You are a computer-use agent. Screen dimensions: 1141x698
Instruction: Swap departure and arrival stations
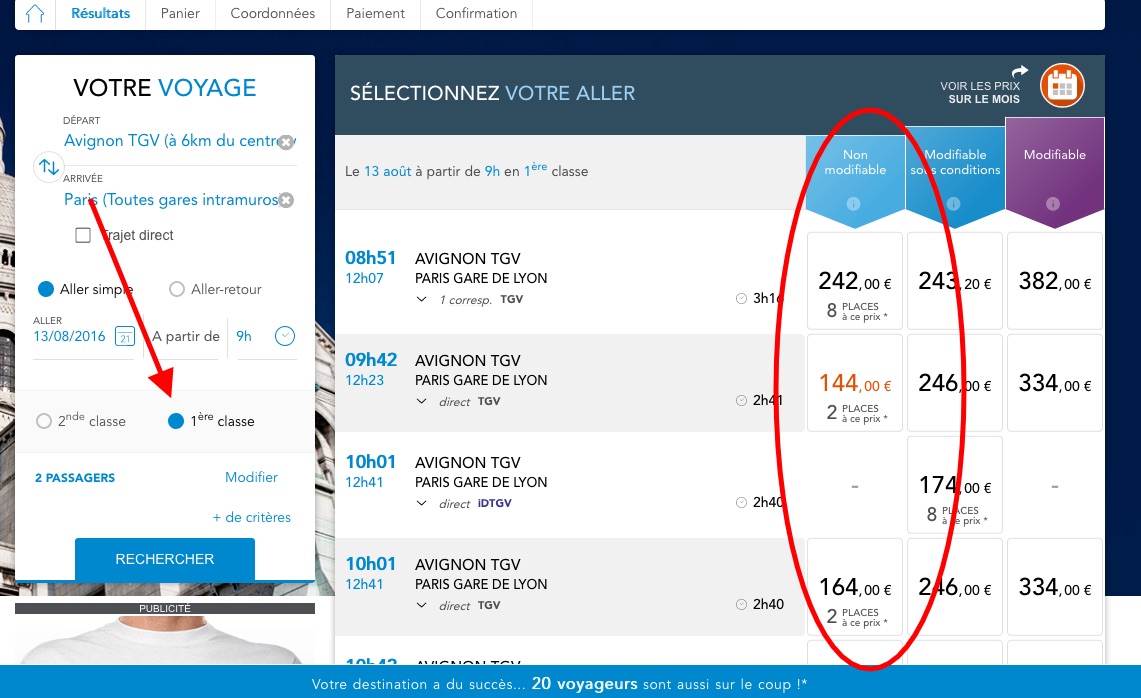point(48,167)
